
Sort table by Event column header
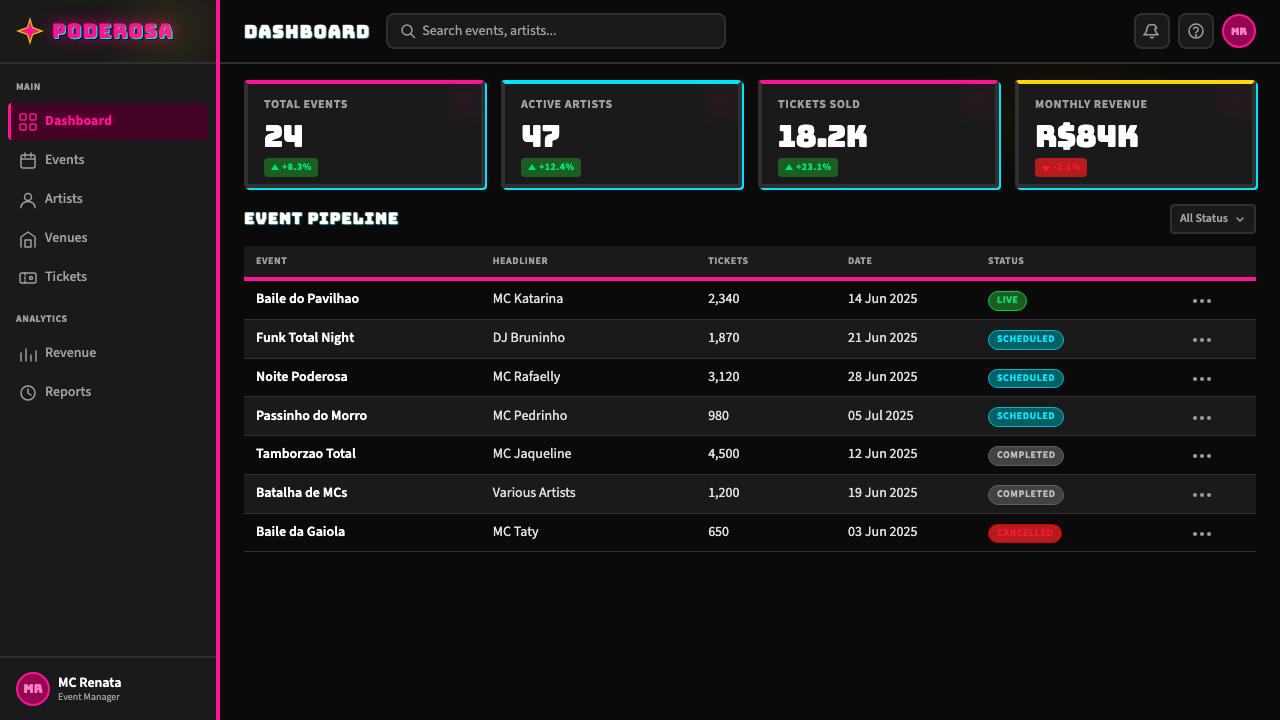point(271,261)
